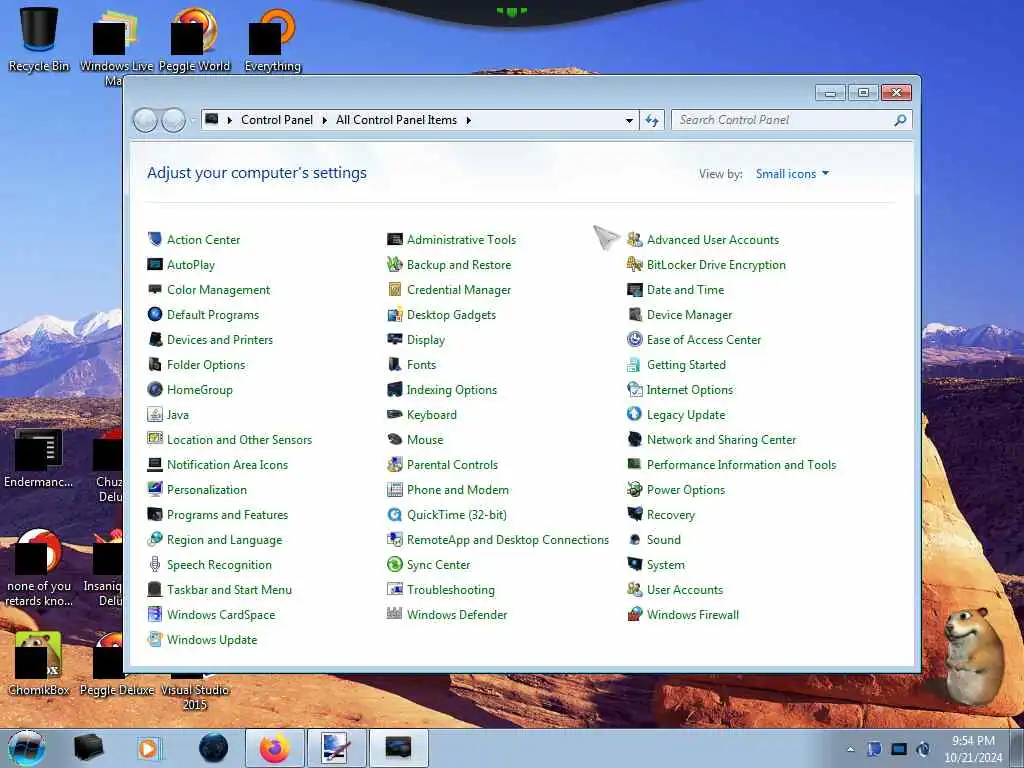Open the Power Options icon
The image size is (1024, 768).
click(x=635, y=489)
